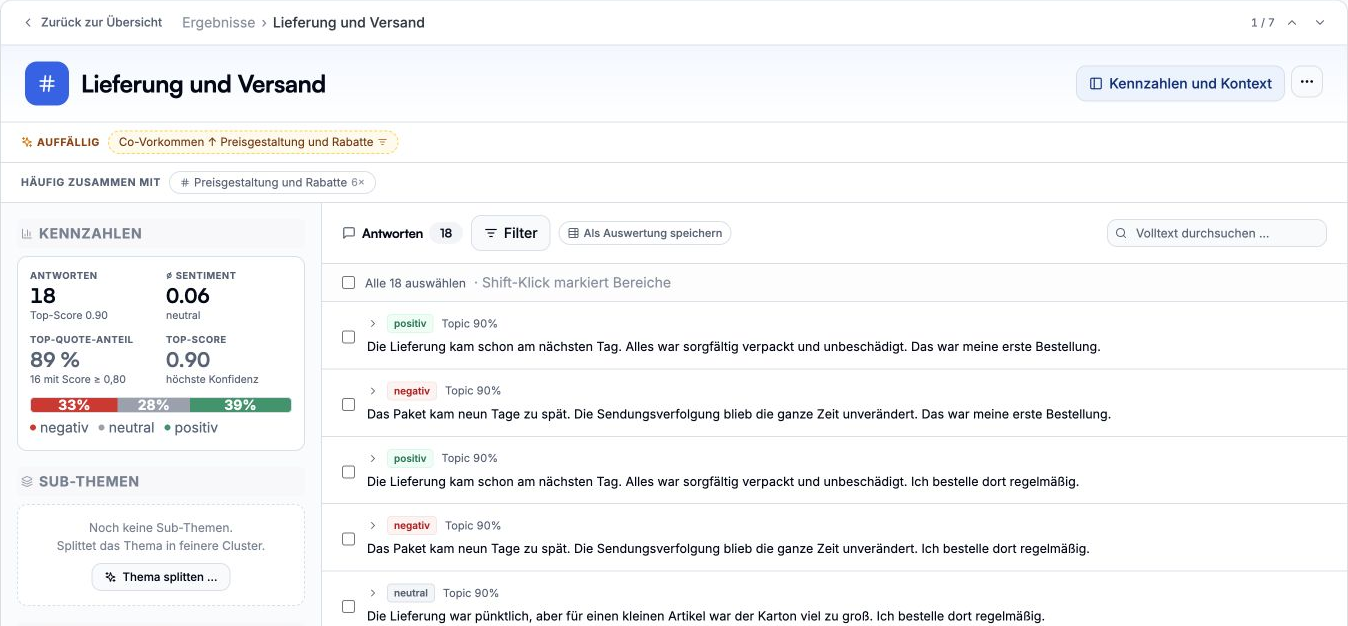Viewport: 1348px width, 626px height.
Task: Click the 'Shift-Klick markiert Bereiche' hint
Action: [x=576, y=283]
